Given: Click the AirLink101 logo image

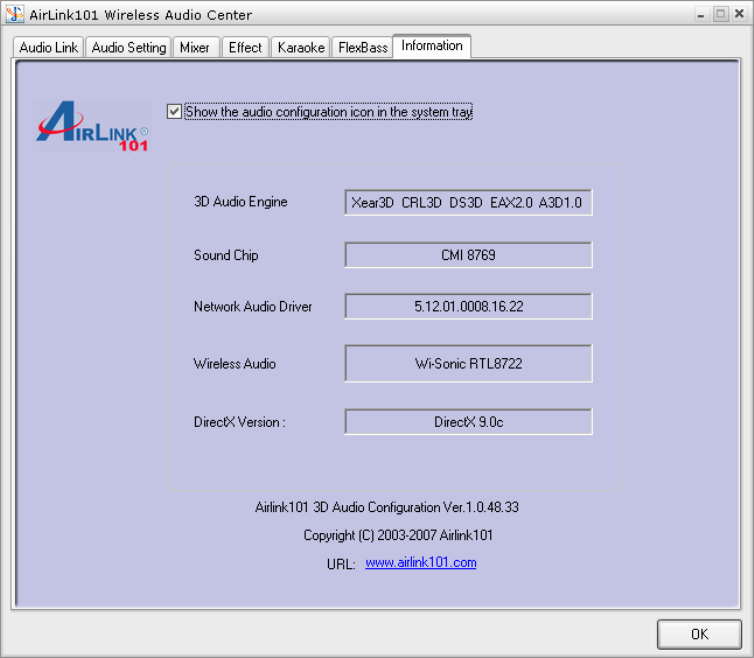Looking at the screenshot, I should click(x=92, y=127).
